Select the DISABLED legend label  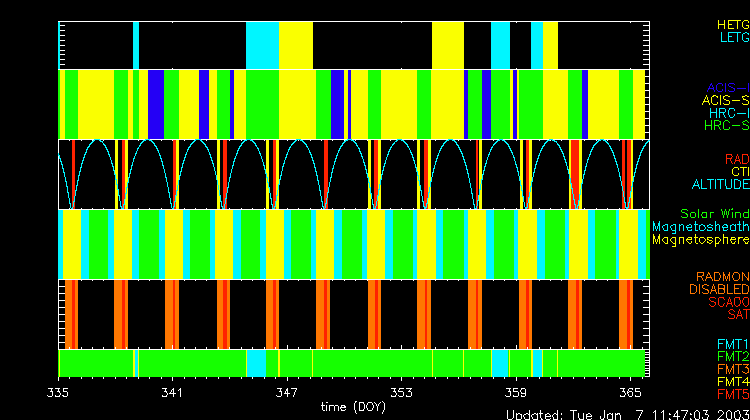click(x=719, y=289)
